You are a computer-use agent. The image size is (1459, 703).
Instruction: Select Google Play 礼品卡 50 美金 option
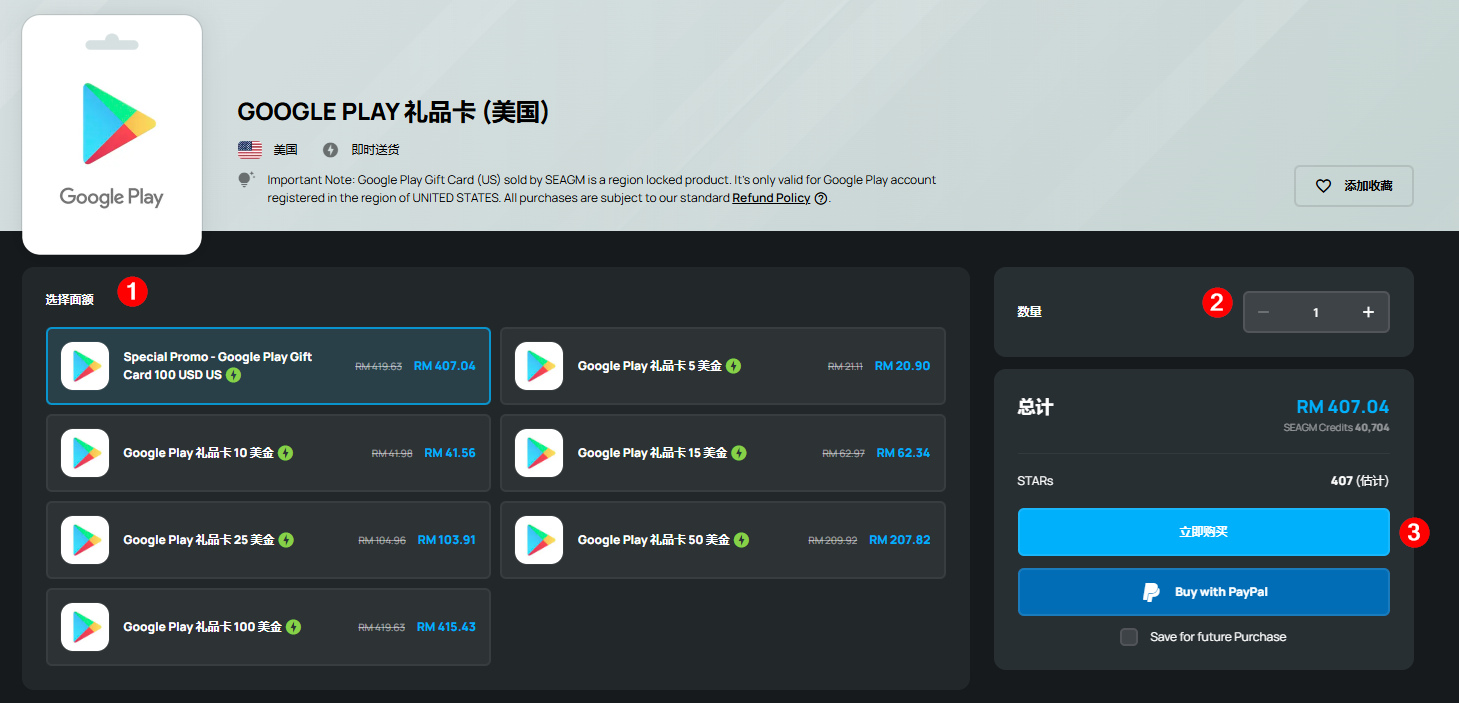[722, 540]
